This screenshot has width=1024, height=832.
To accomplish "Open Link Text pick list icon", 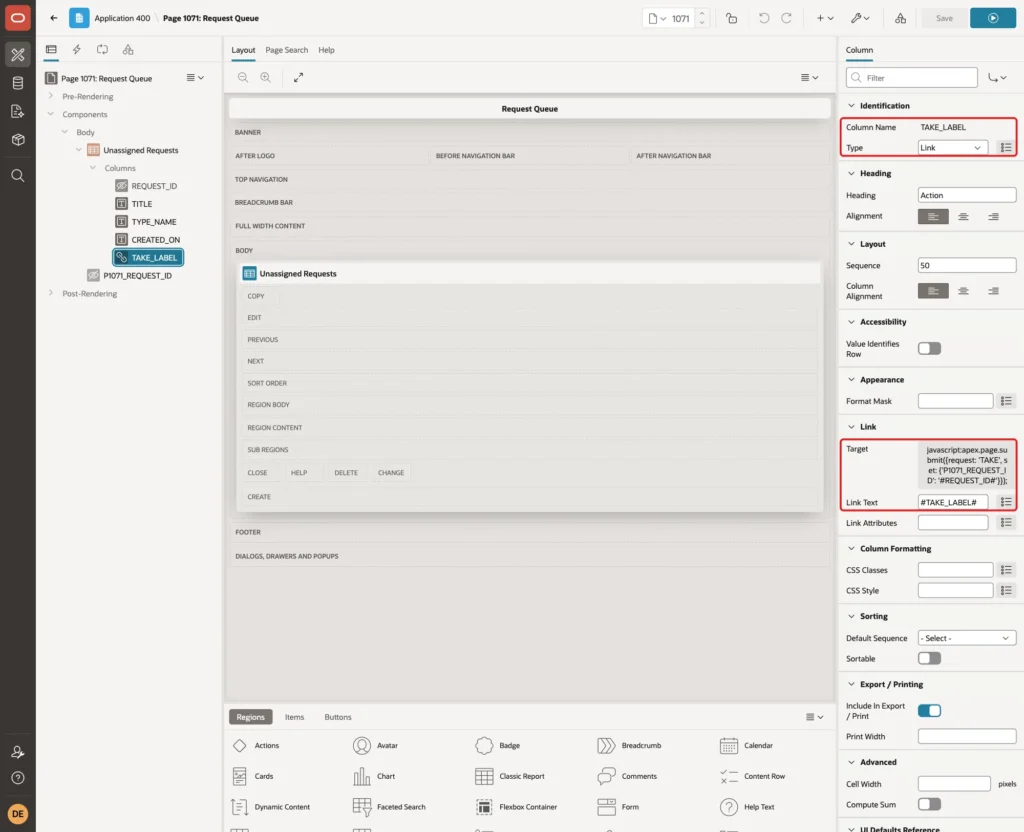I will 1006,502.
